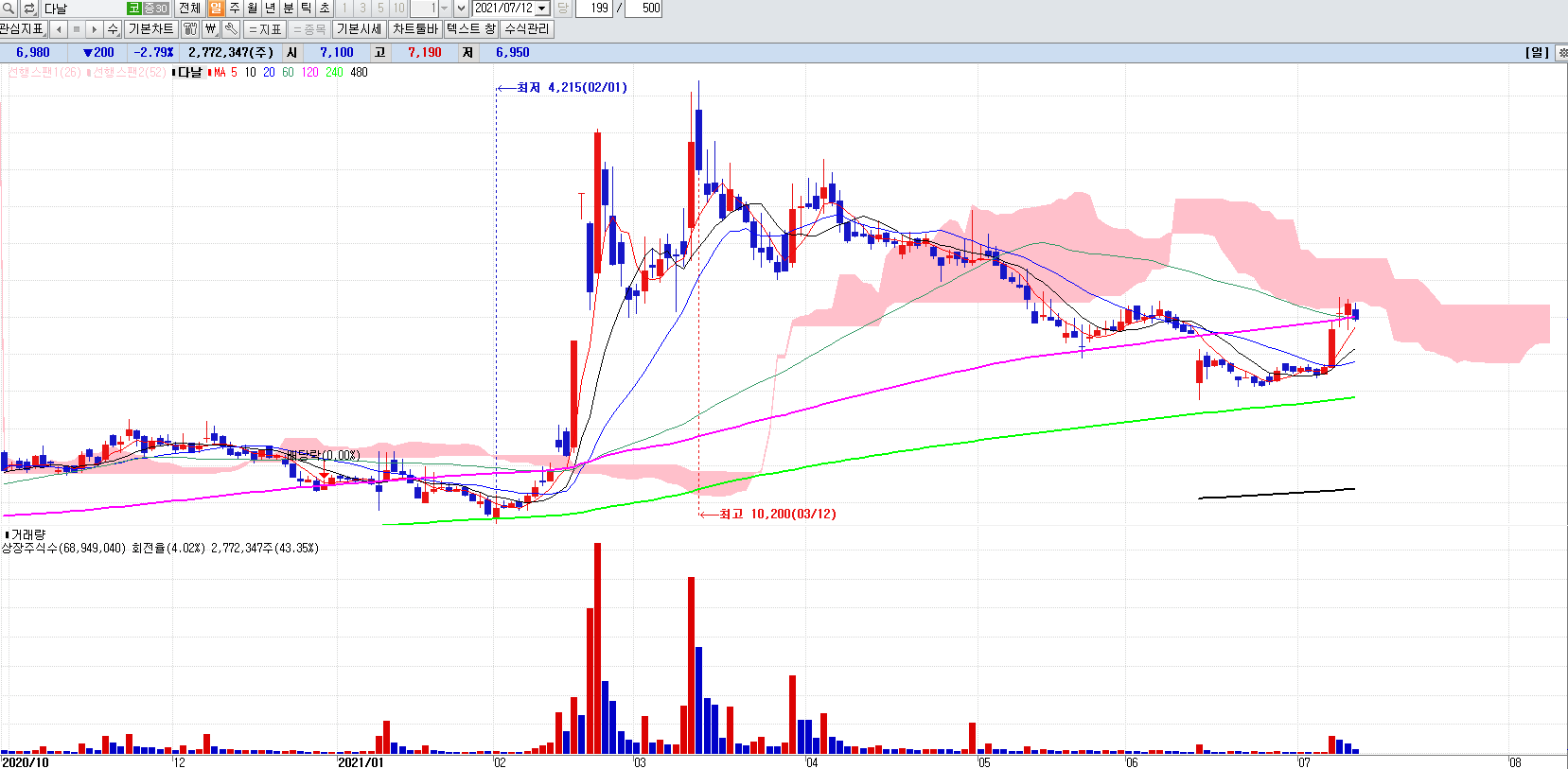Open the interval value dropdown arrow

[x=445, y=8]
